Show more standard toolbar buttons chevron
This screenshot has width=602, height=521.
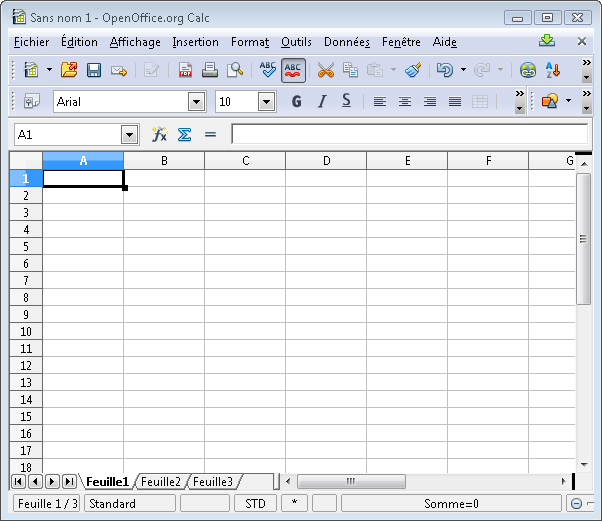click(x=586, y=63)
